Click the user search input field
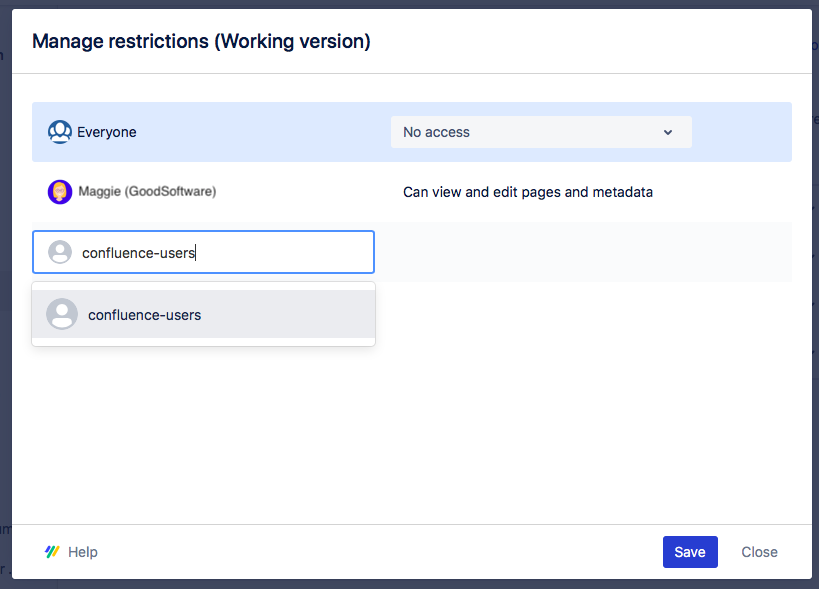The width and height of the screenshot is (819, 589). click(x=203, y=252)
